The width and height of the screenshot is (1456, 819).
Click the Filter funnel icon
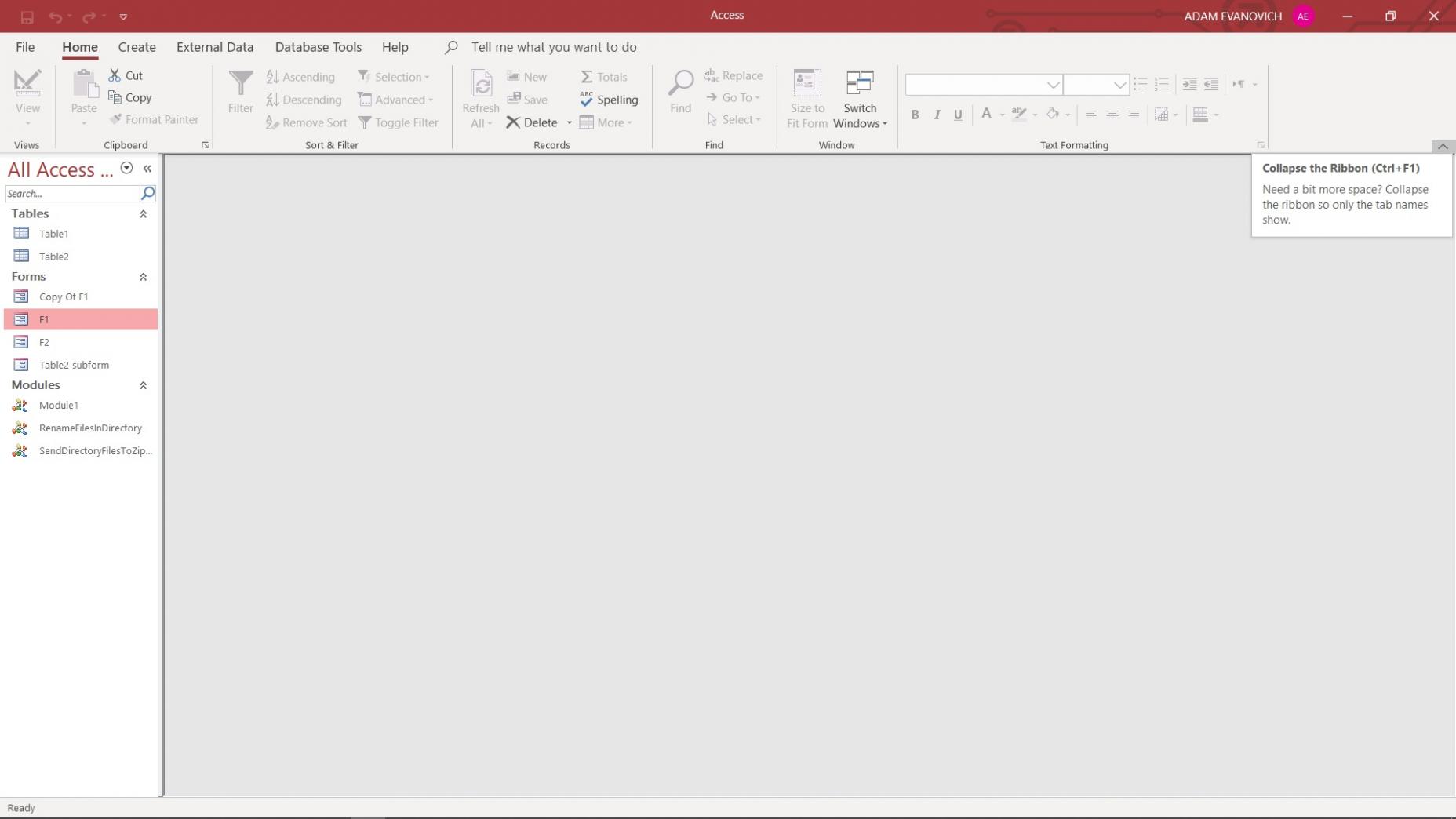[241, 83]
